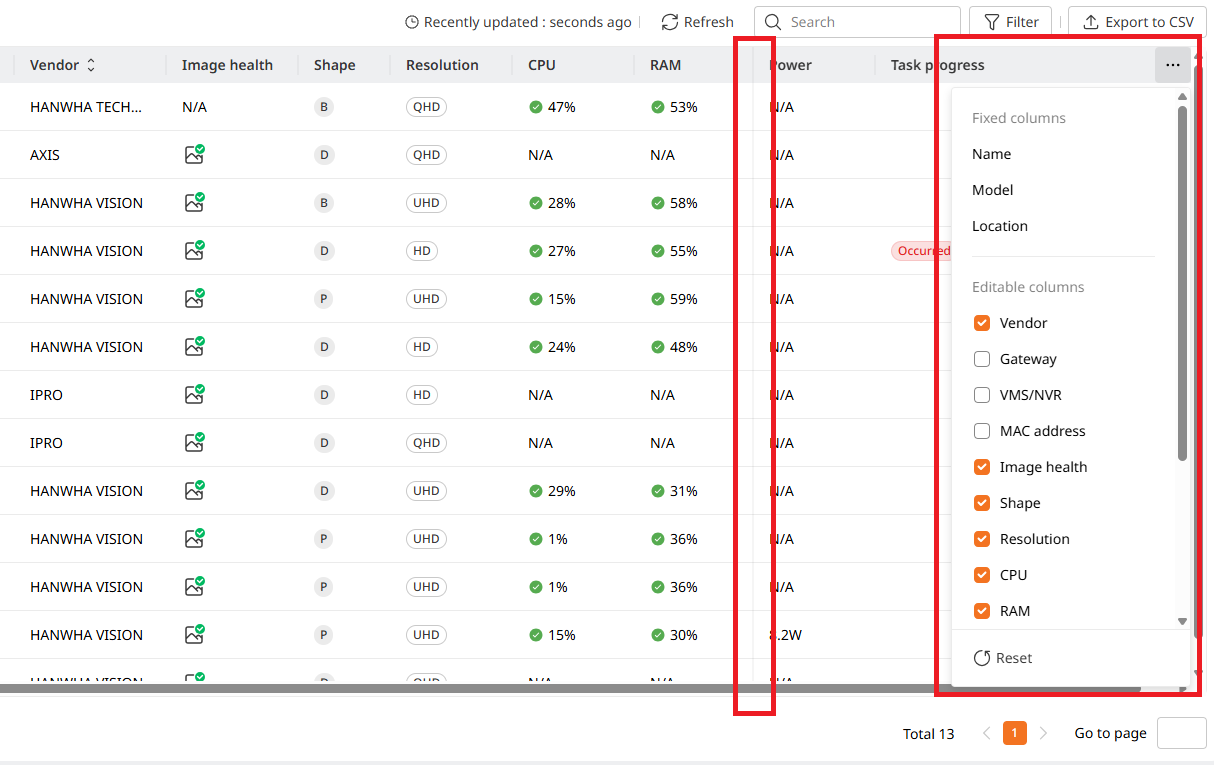Click the table horizontal scrollbar
This screenshot has width=1214, height=765.
coord(570,688)
